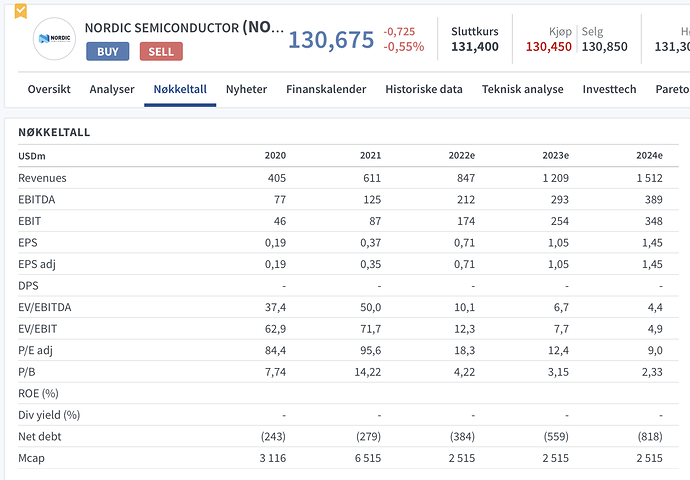Click the Nordic Semiconductor company logo
The height and width of the screenshot is (480, 690).
[x=53, y=38]
